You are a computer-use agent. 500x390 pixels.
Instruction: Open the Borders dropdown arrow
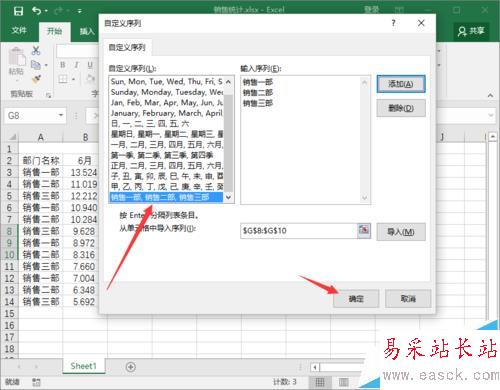tap(74, 79)
